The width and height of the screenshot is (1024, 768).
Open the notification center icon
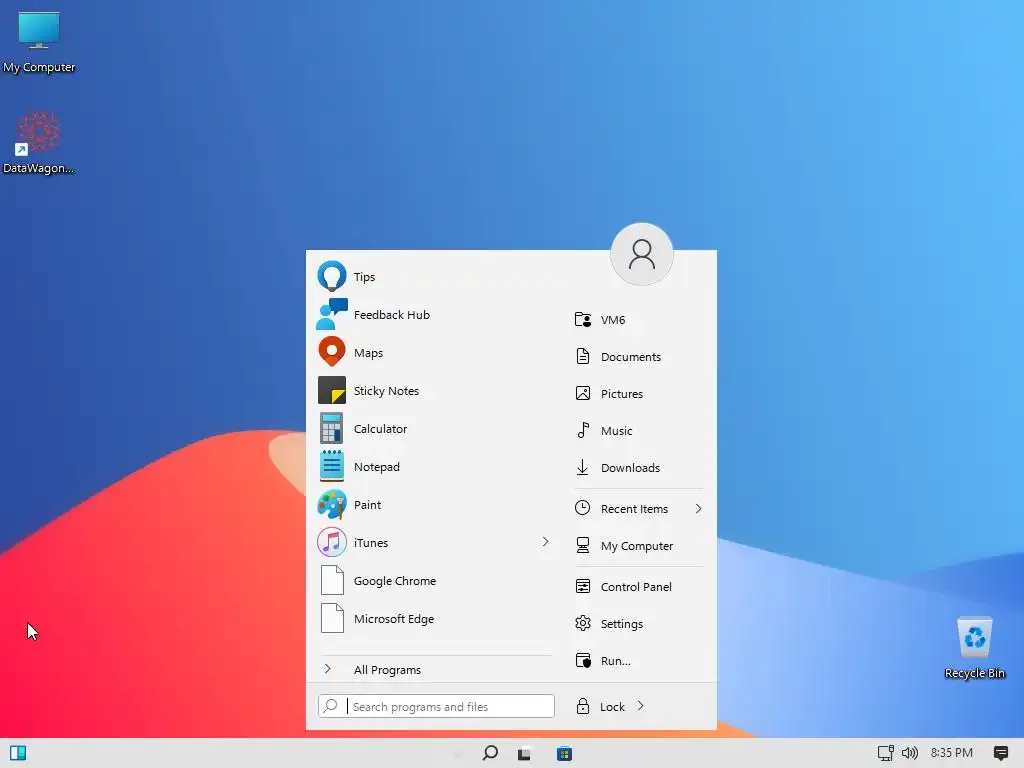(1000, 753)
